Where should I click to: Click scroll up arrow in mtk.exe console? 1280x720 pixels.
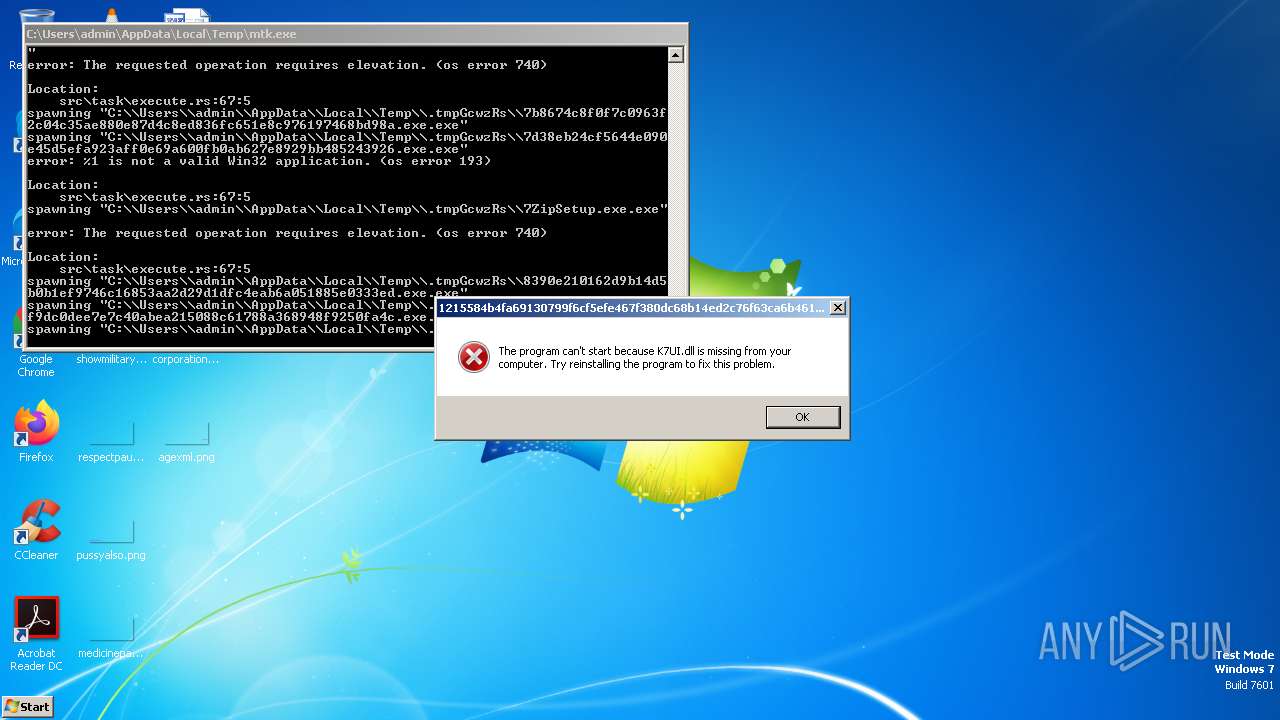pos(675,55)
